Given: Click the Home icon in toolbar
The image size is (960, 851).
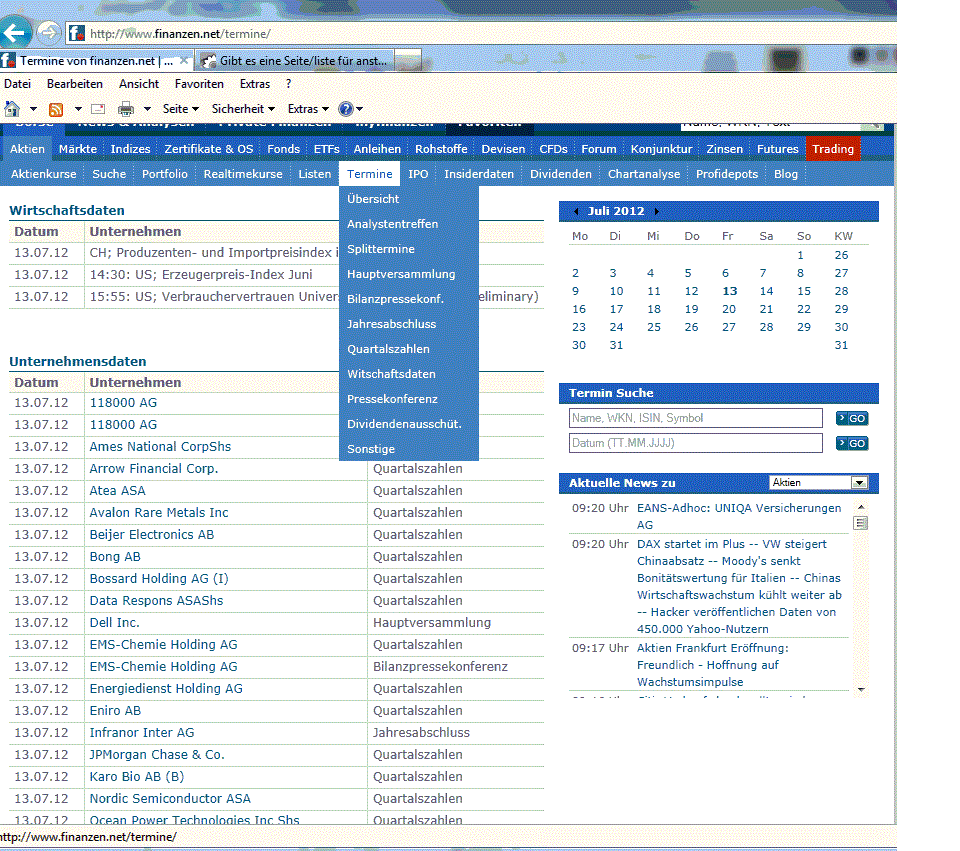Looking at the screenshot, I should point(12,108).
